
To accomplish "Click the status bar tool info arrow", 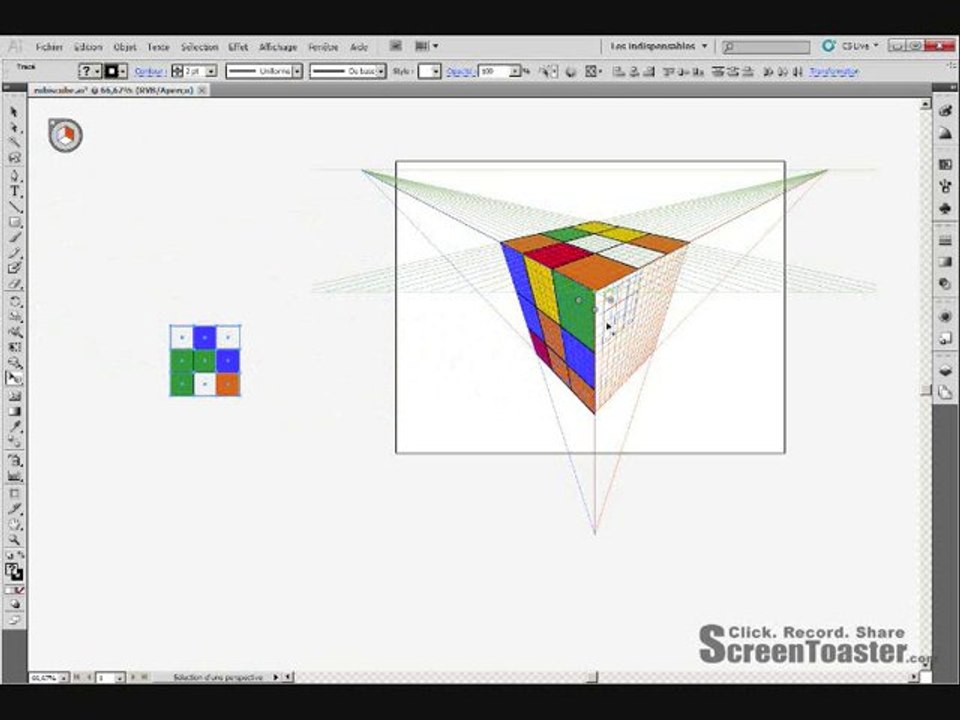I will pos(276,677).
